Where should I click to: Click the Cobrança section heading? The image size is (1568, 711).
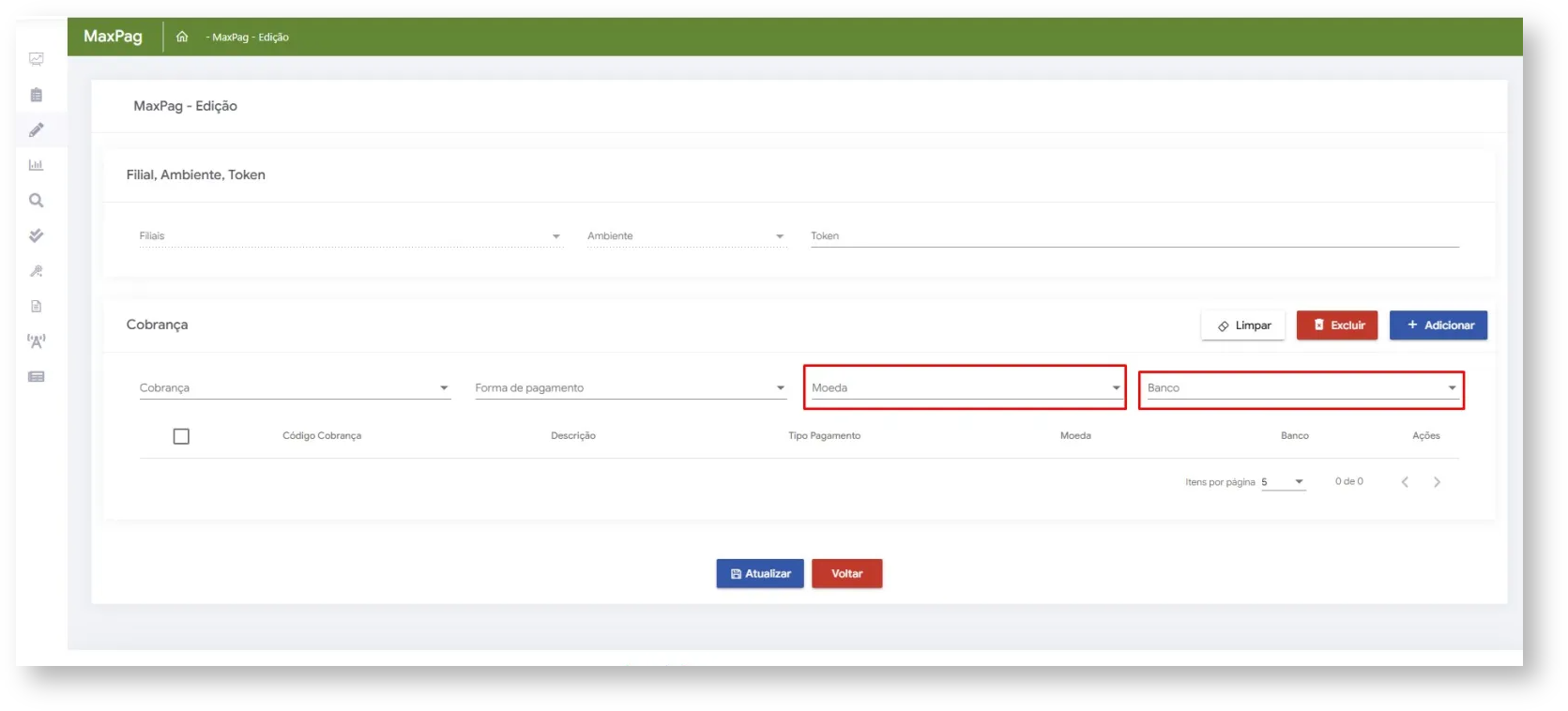tap(157, 325)
